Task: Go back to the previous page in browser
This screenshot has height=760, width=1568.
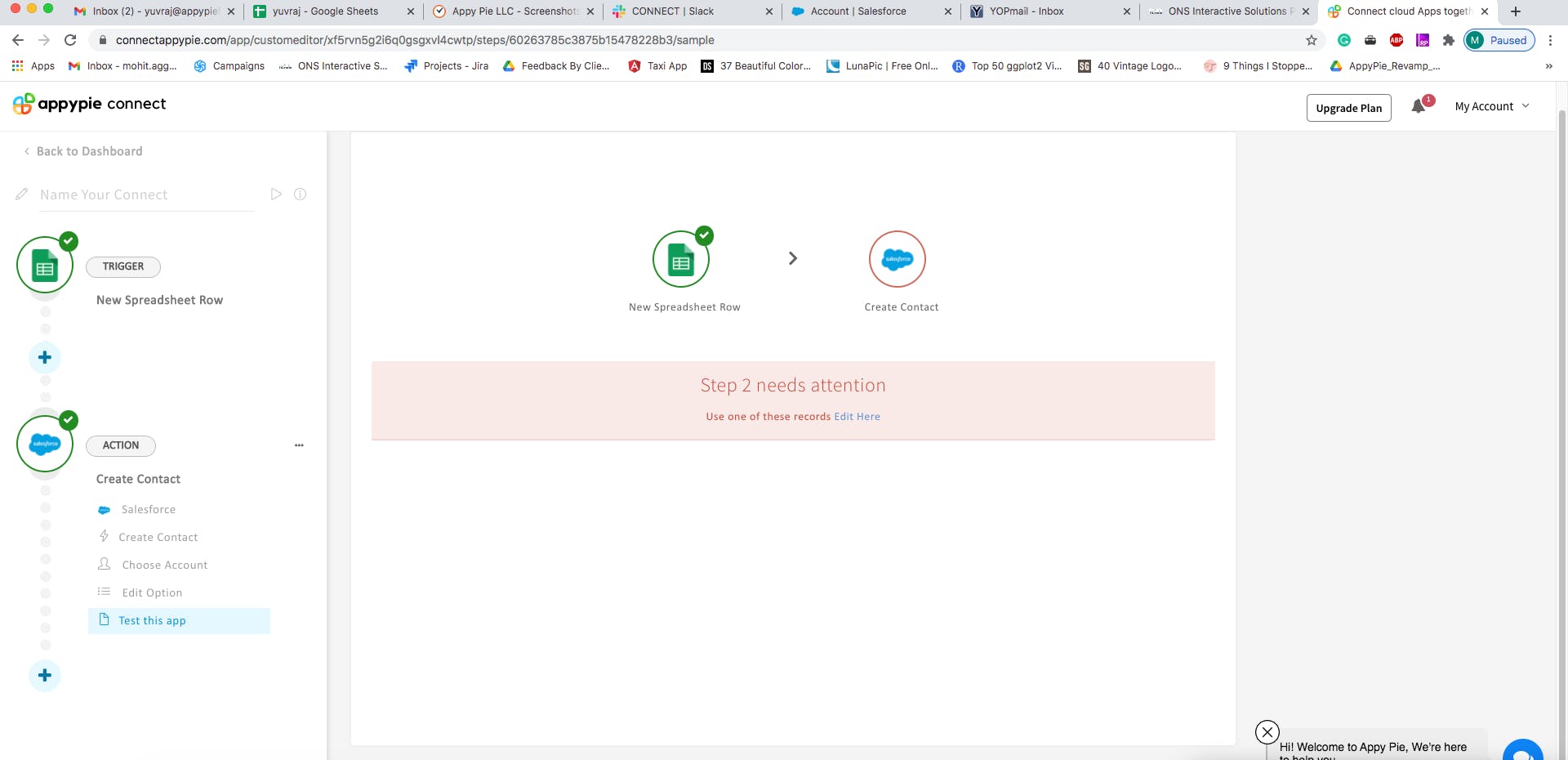Action: [18, 40]
